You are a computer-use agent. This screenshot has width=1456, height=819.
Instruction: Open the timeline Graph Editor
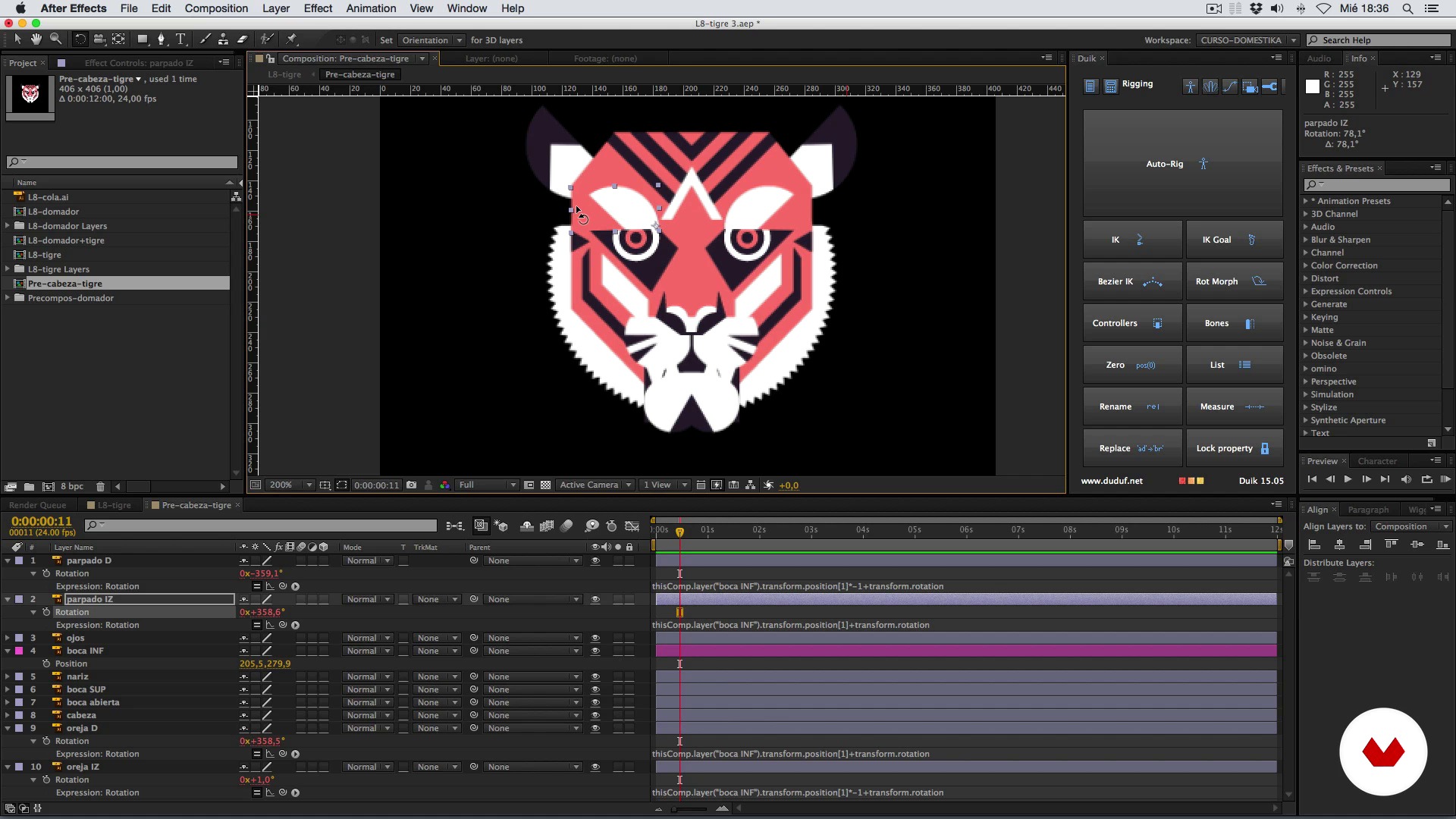tap(632, 526)
